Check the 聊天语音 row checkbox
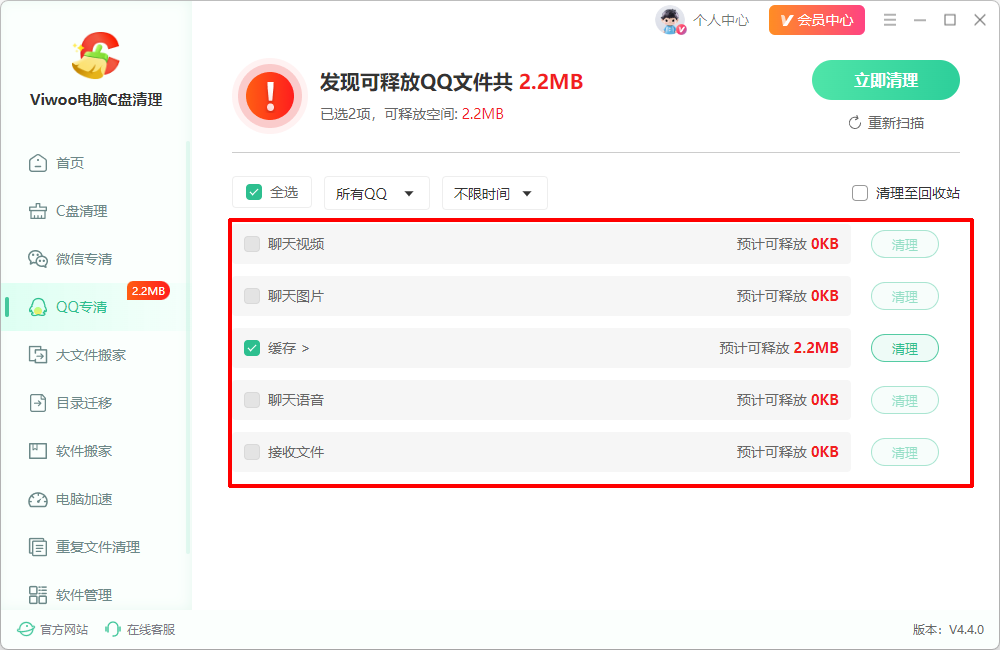1000x650 pixels. coord(252,400)
